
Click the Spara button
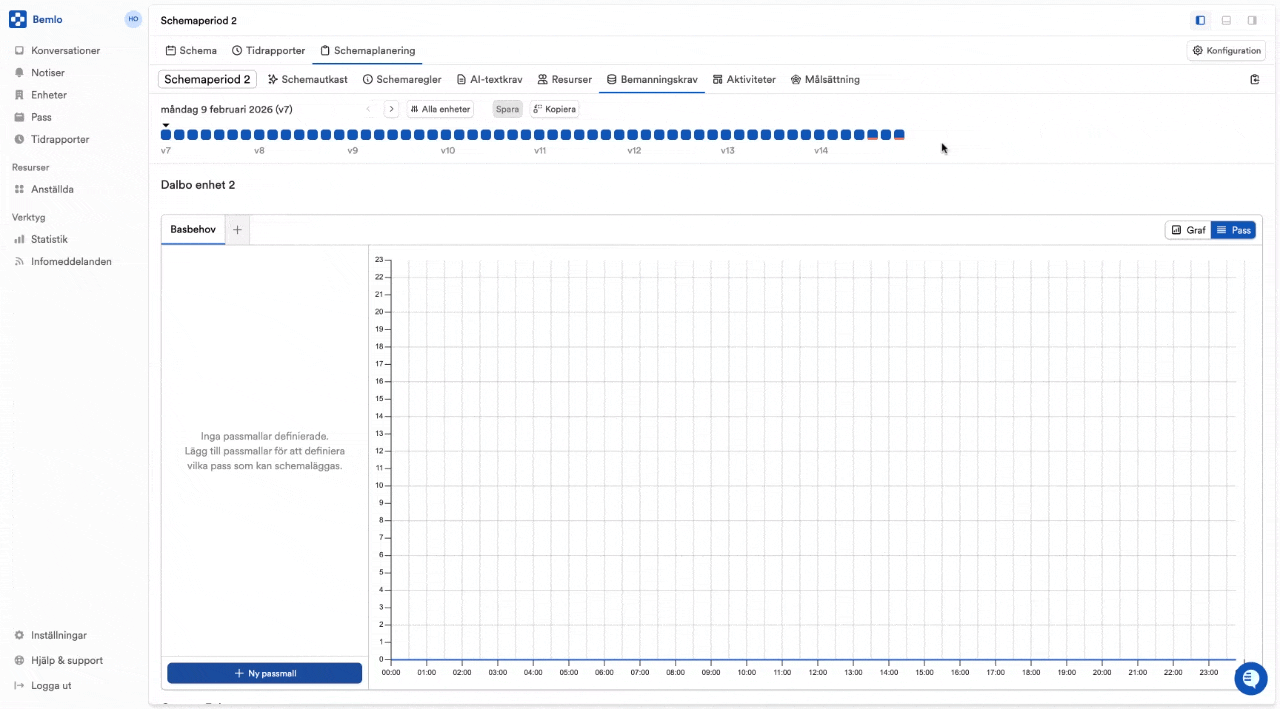508,109
